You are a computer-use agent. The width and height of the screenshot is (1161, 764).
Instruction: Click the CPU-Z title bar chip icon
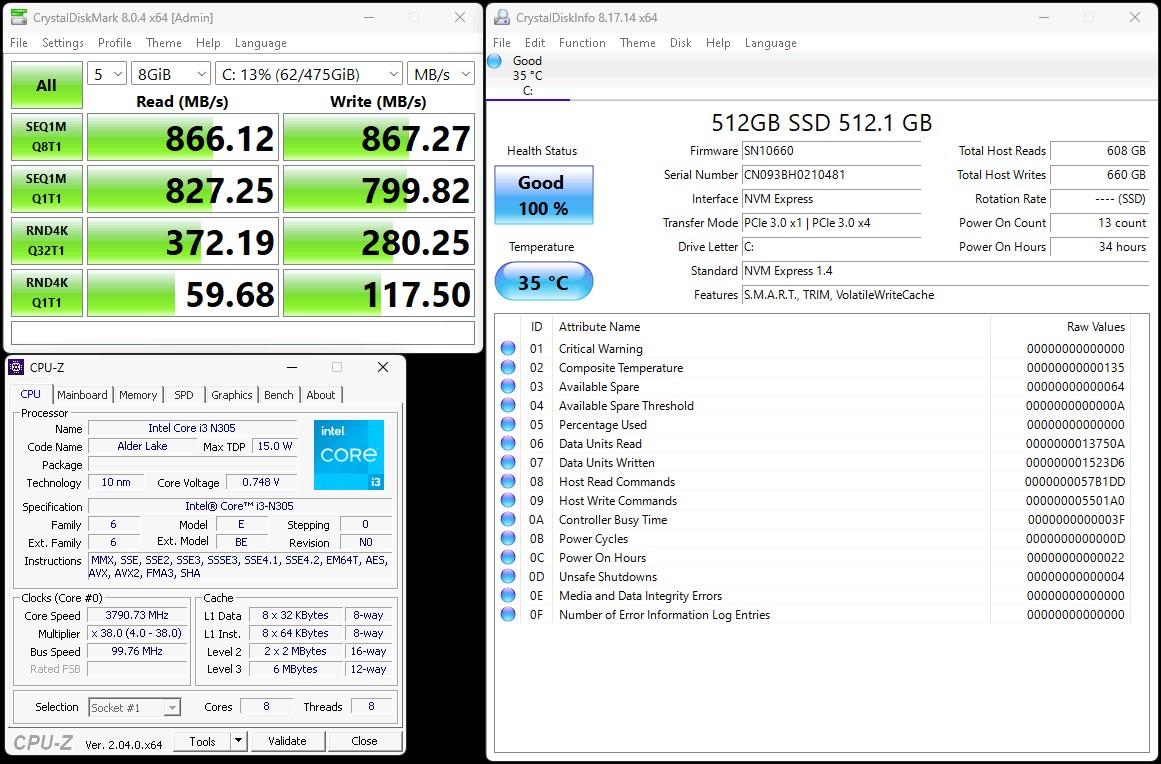[16, 367]
